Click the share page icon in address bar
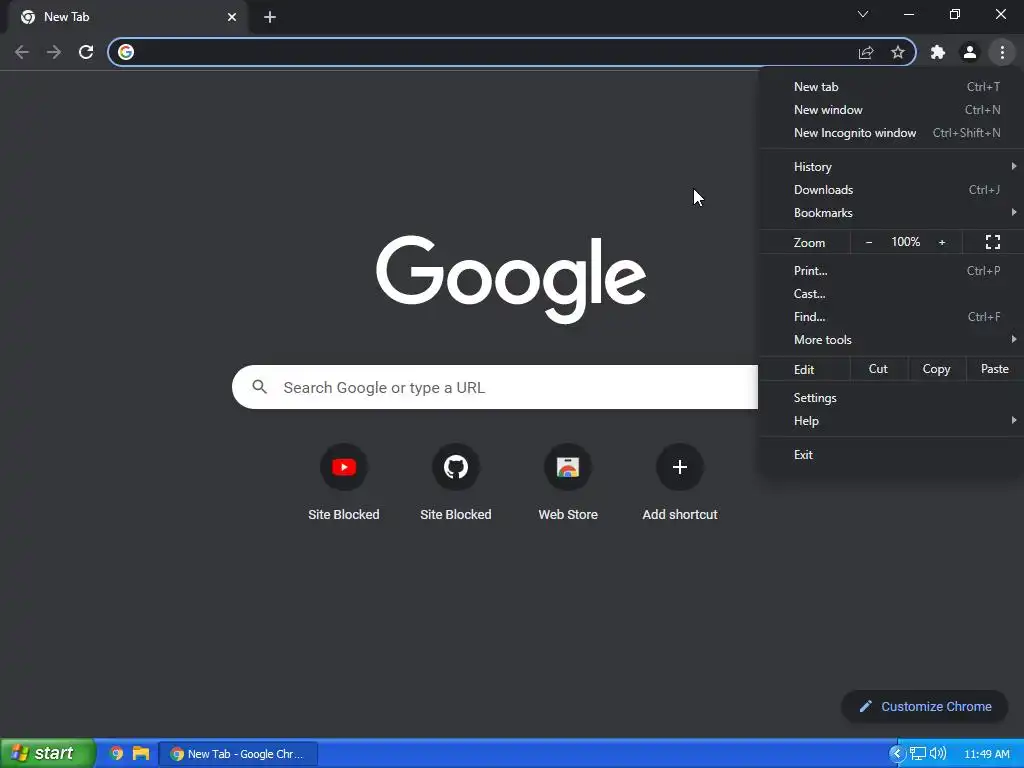The width and height of the screenshot is (1024, 768). coord(866,52)
